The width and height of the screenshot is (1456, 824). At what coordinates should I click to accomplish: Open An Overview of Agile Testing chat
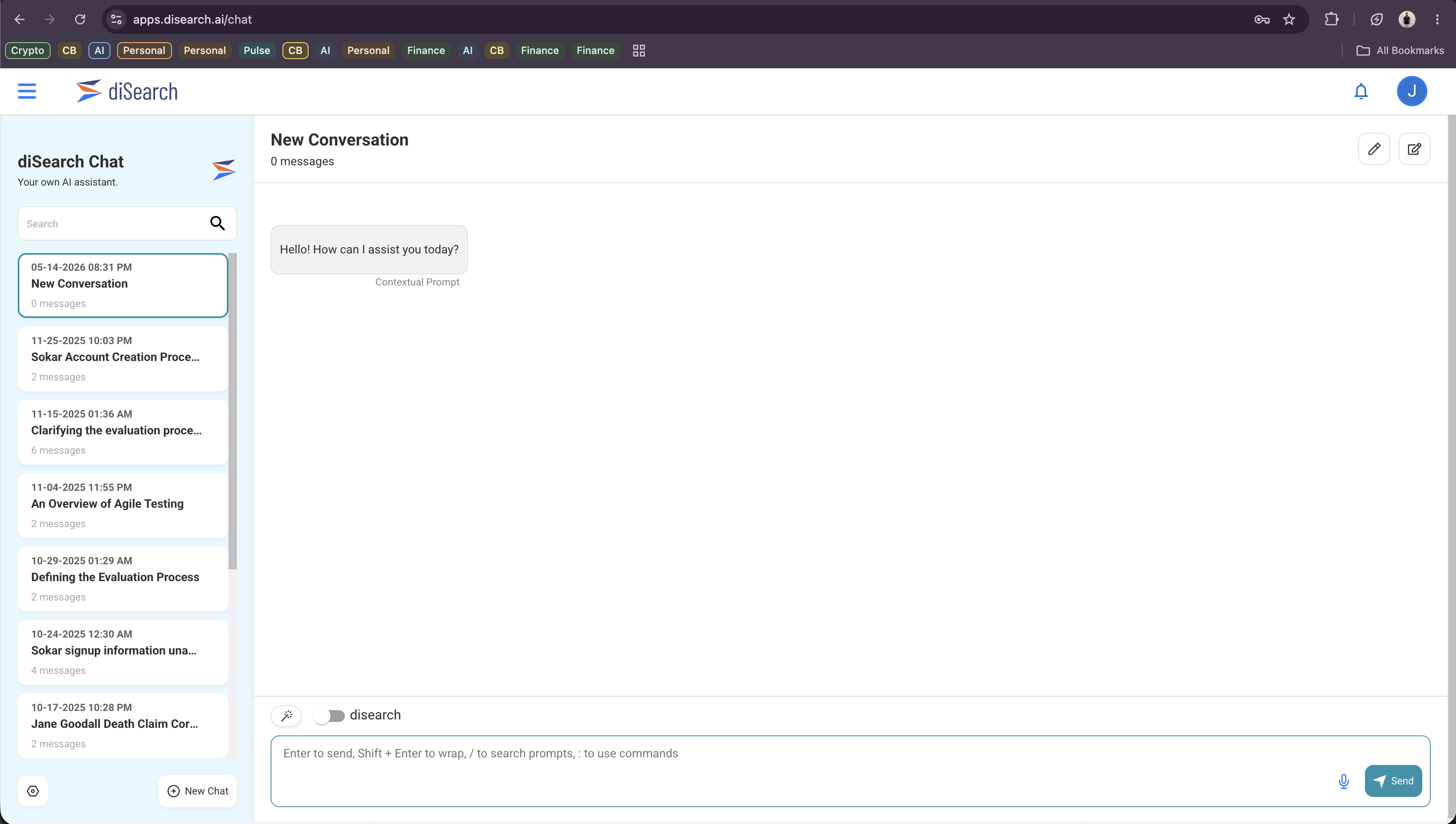pos(123,505)
